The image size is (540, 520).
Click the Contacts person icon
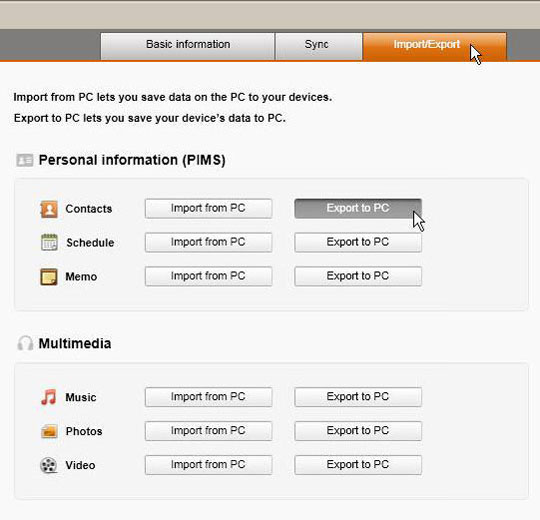pyautogui.click(x=49, y=209)
